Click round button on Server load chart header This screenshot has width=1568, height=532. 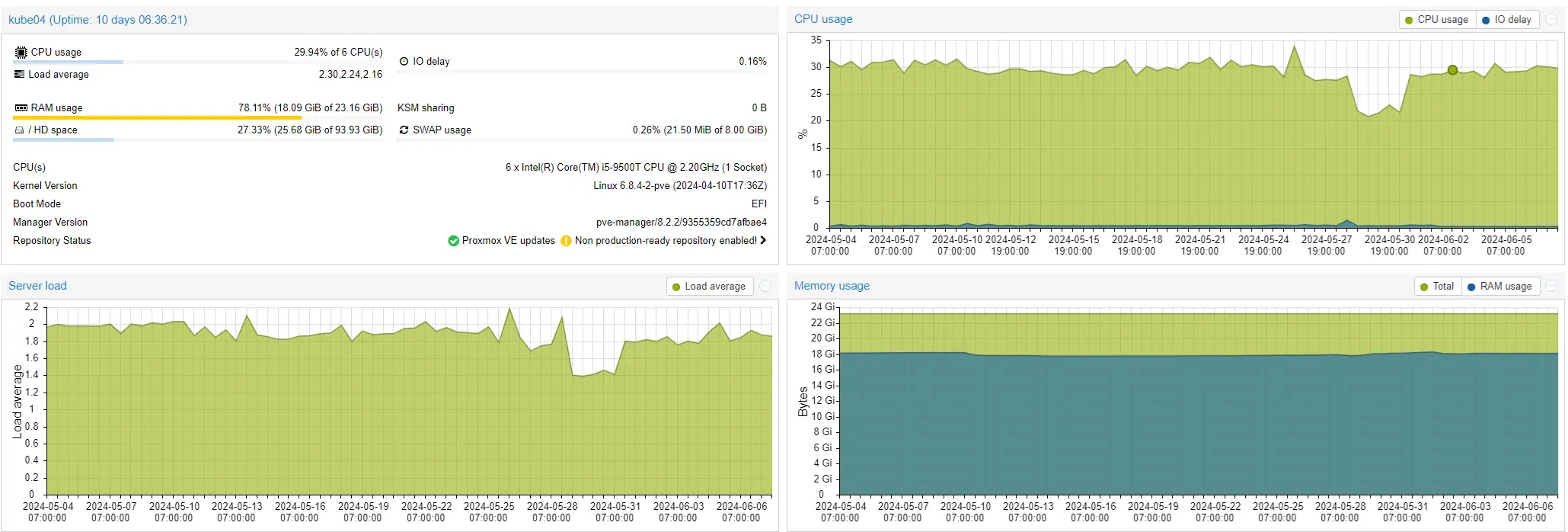pos(765,287)
